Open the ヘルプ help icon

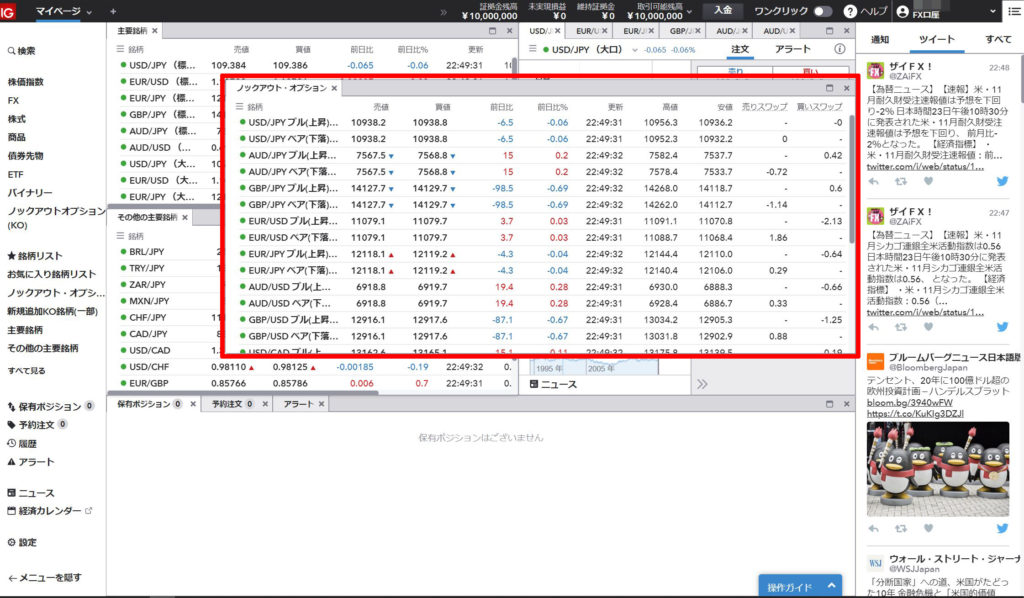pyautogui.click(x=850, y=11)
